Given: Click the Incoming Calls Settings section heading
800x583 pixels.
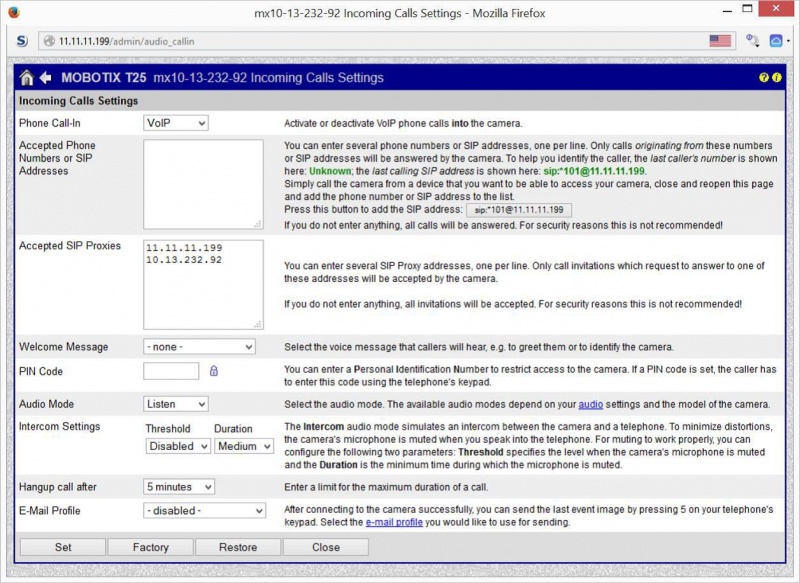Looking at the screenshot, I should coord(78,101).
